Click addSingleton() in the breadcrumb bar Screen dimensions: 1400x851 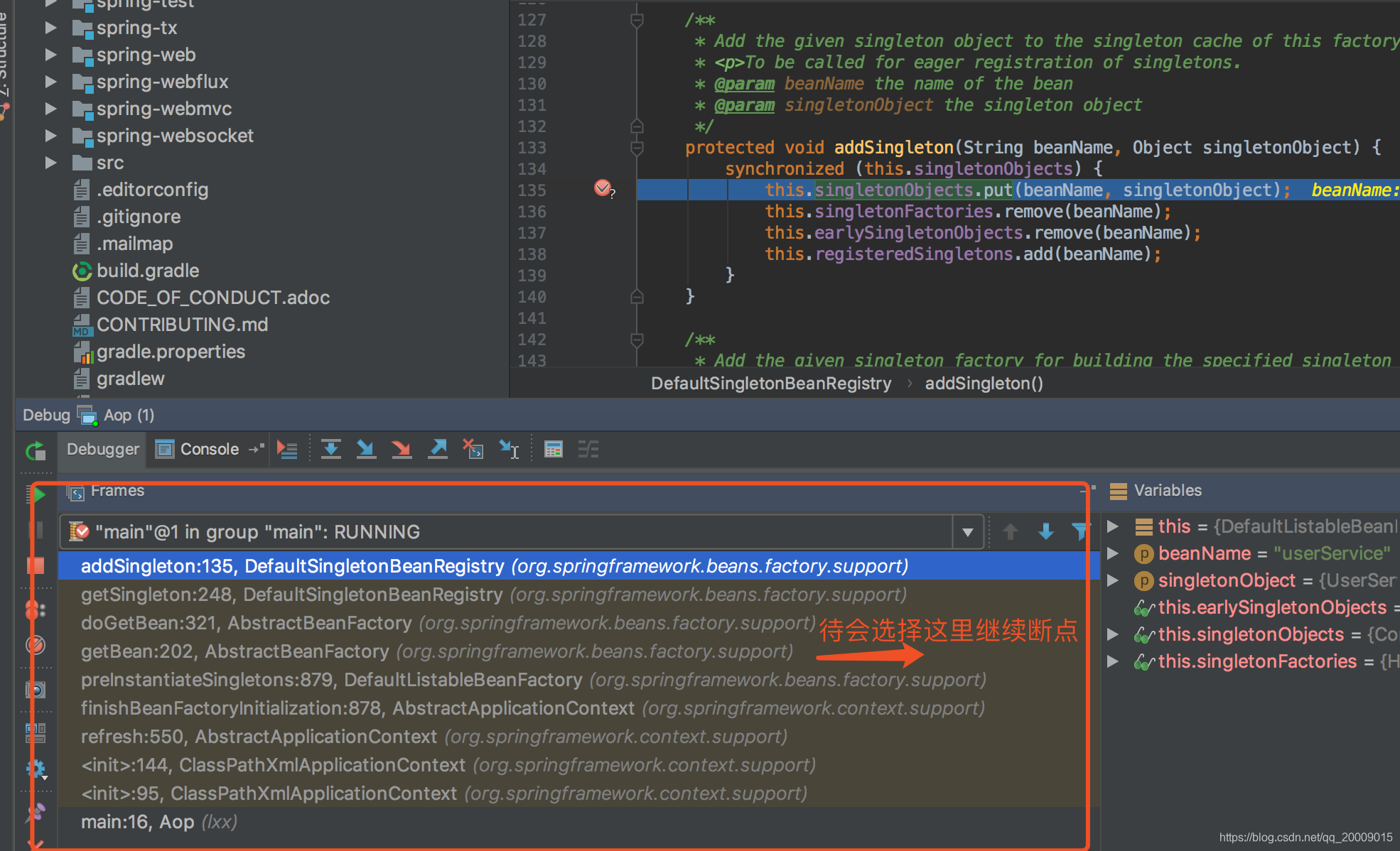984,384
